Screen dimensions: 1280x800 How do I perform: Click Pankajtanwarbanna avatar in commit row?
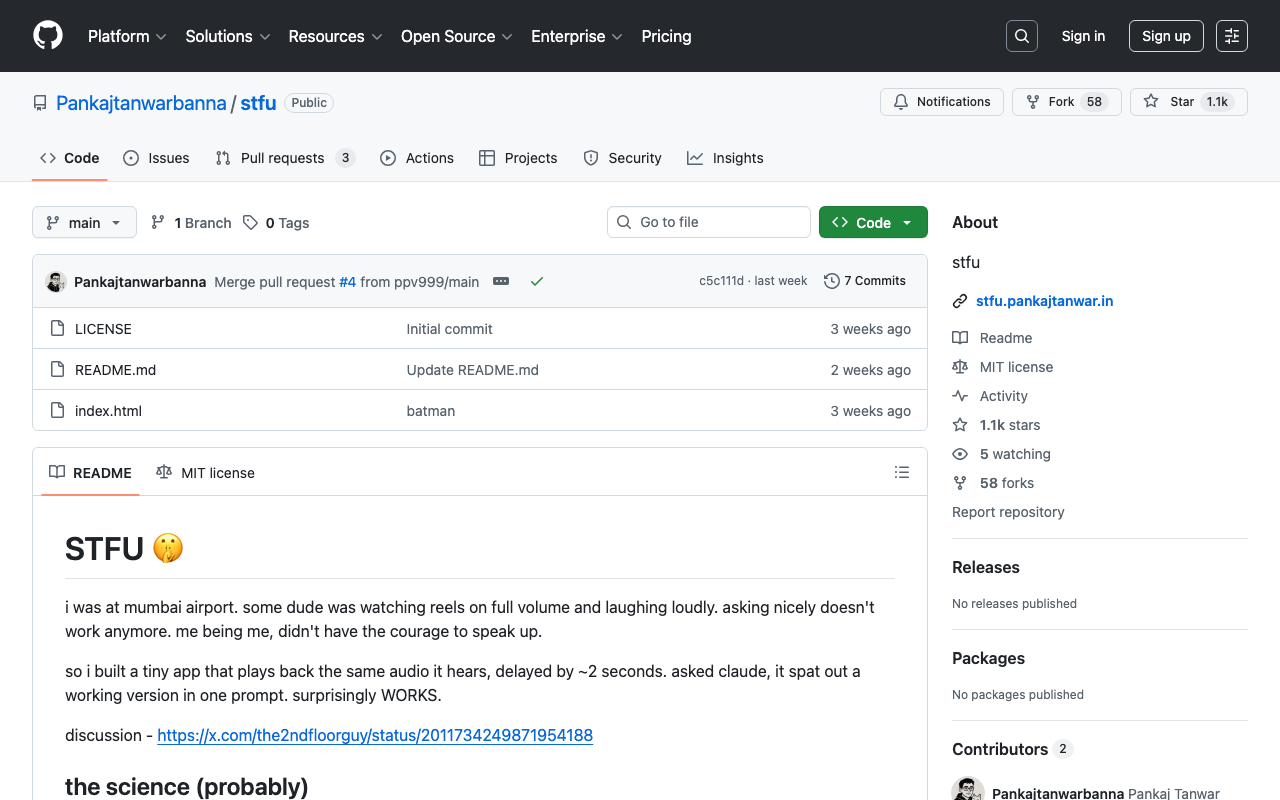point(56,282)
